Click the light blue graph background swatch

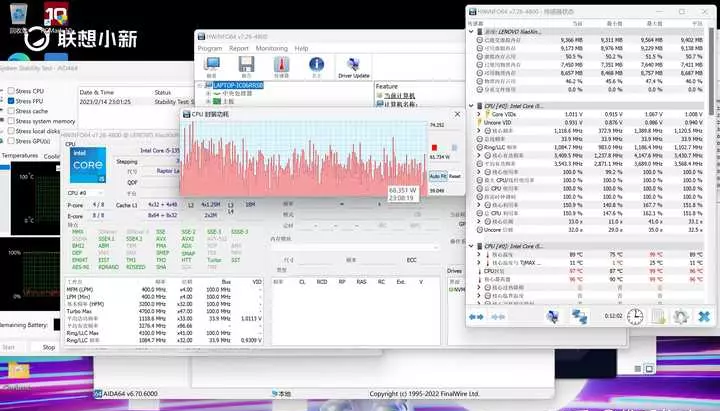[x=455, y=147]
